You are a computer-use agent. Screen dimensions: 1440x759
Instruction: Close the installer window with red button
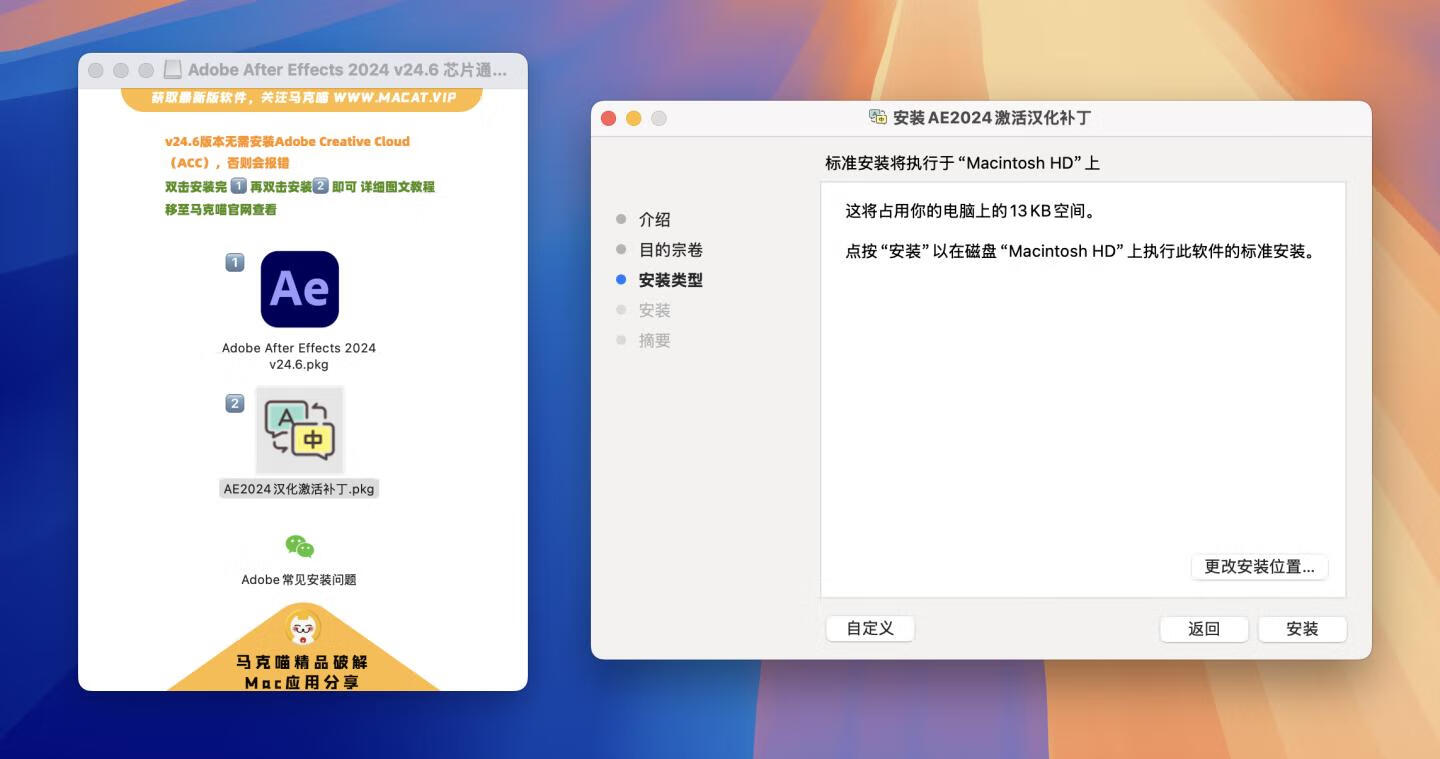(608, 118)
